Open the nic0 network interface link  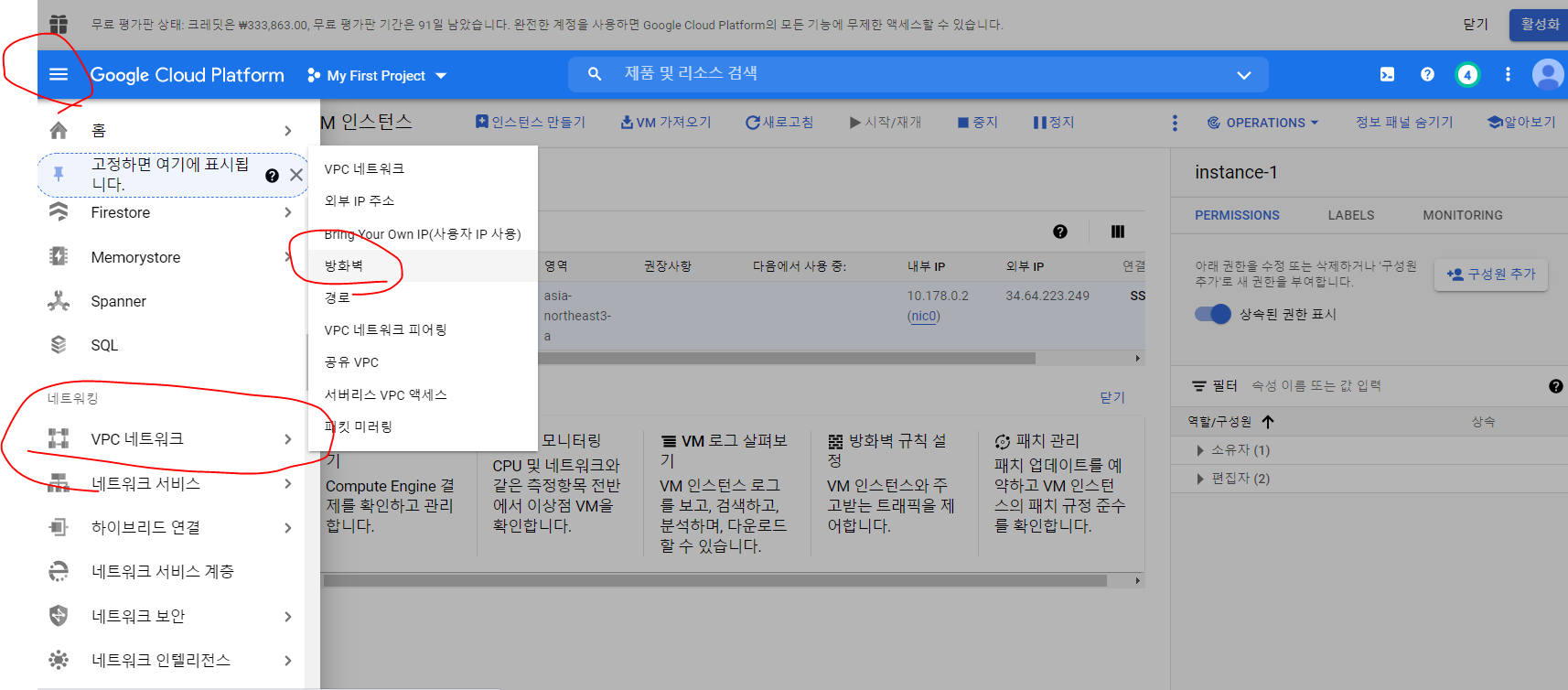coord(924,316)
